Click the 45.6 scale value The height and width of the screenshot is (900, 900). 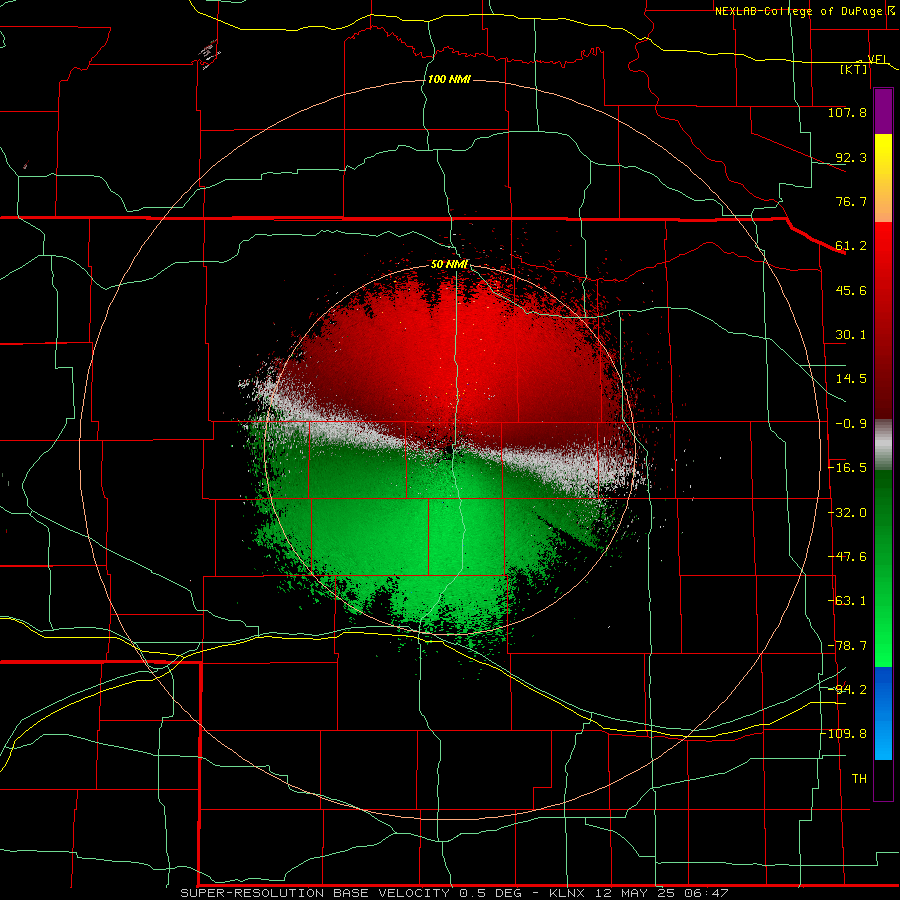pyautogui.click(x=851, y=290)
